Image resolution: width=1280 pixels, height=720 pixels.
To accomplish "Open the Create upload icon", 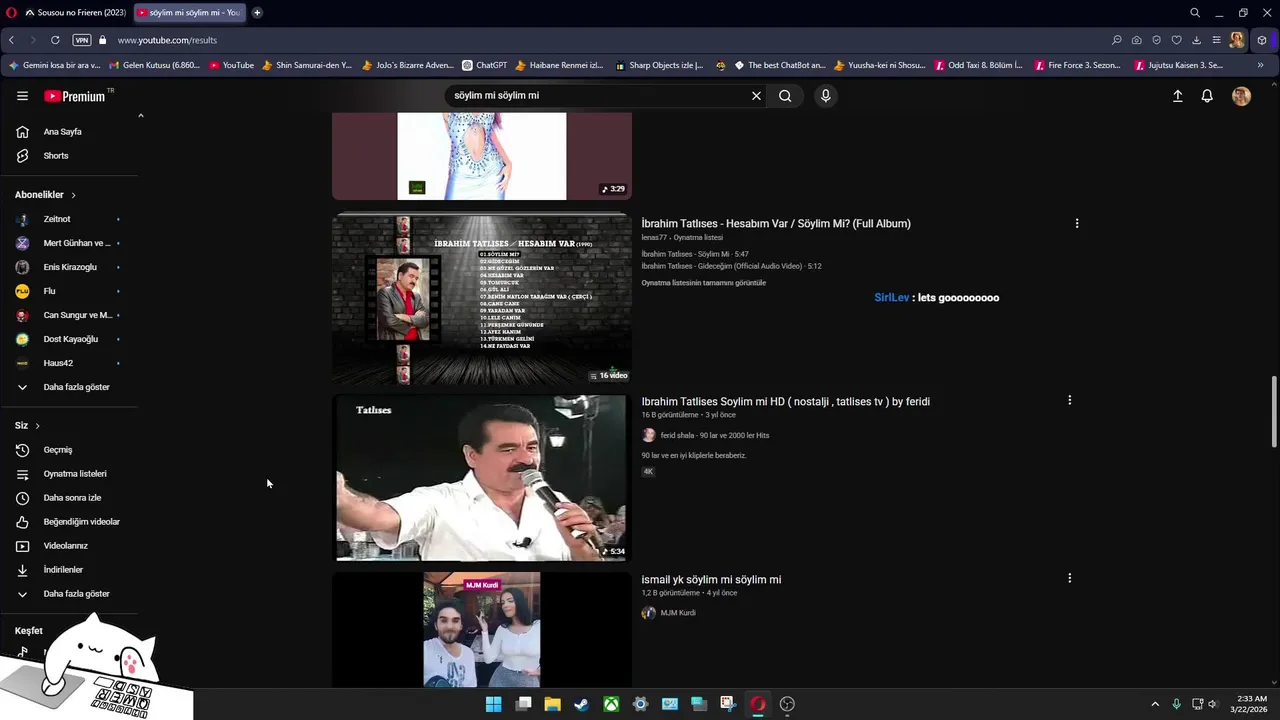I will [x=1177, y=96].
